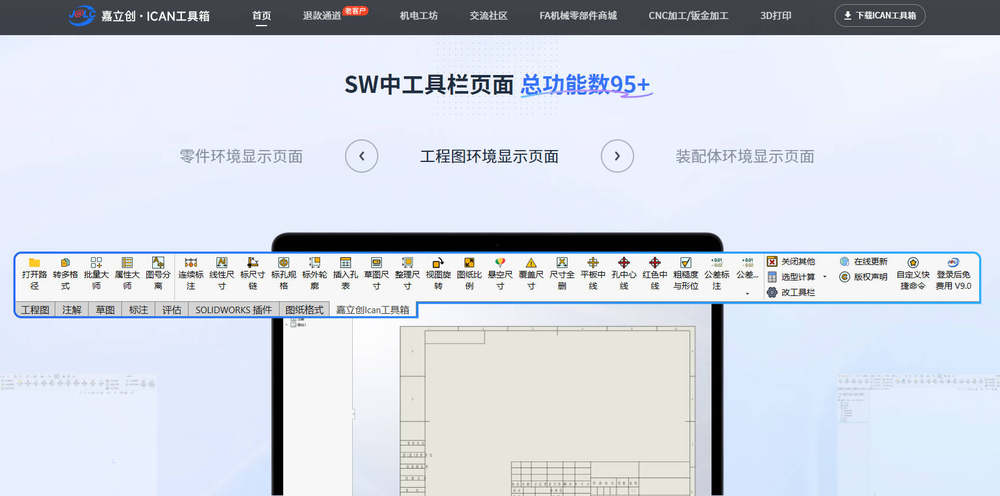The image size is (1000, 496).
Task: Switch to the 注解 tab
Action: (x=72, y=310)
